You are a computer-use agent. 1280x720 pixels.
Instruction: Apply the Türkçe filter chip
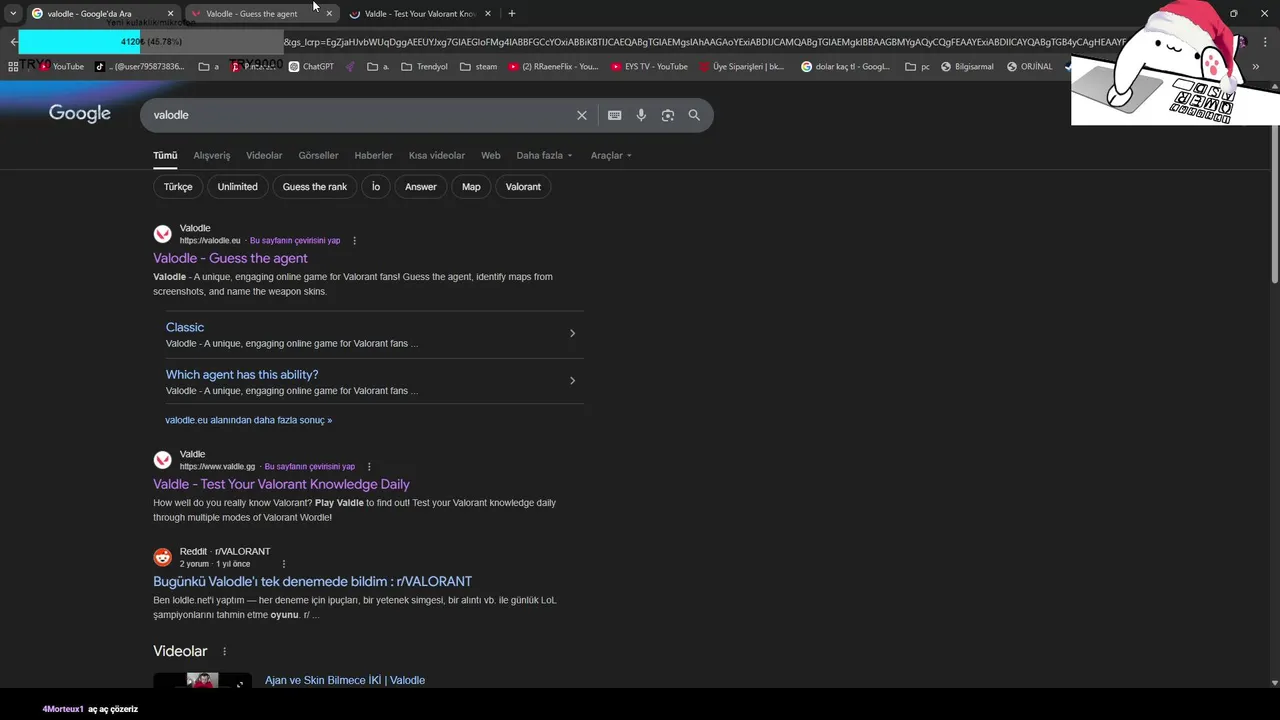(178, 187)
